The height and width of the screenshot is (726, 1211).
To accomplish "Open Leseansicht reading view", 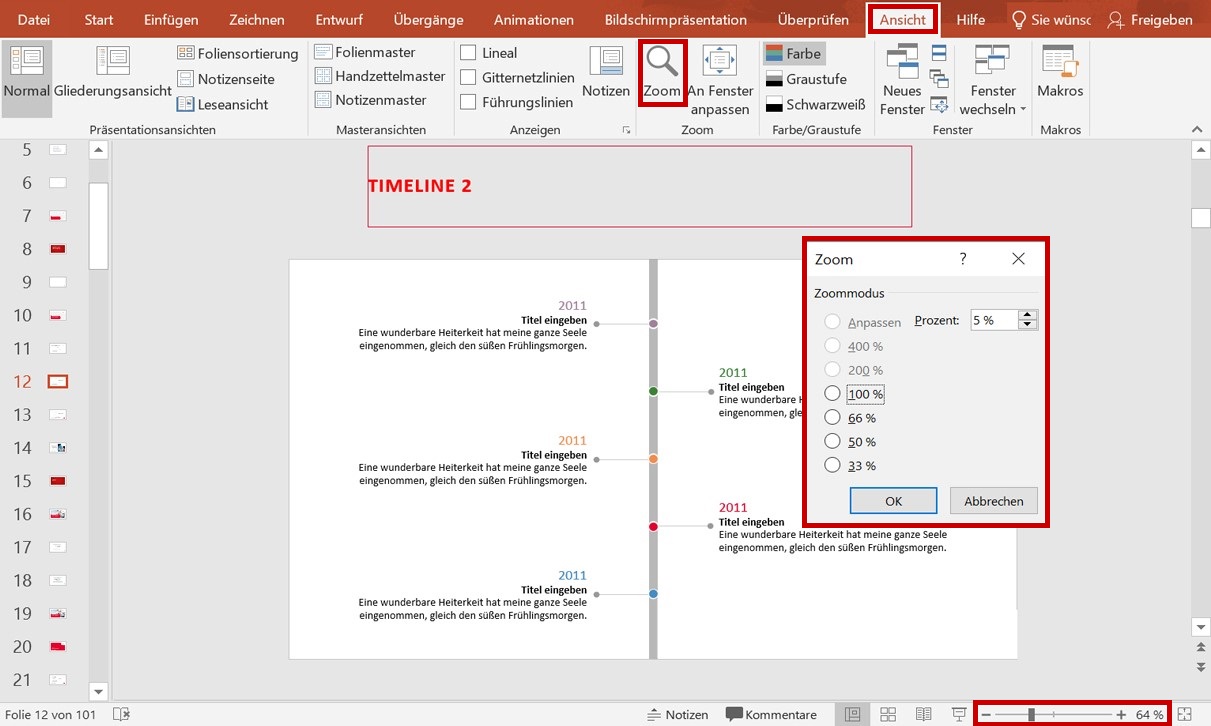I will pos(222,104).
